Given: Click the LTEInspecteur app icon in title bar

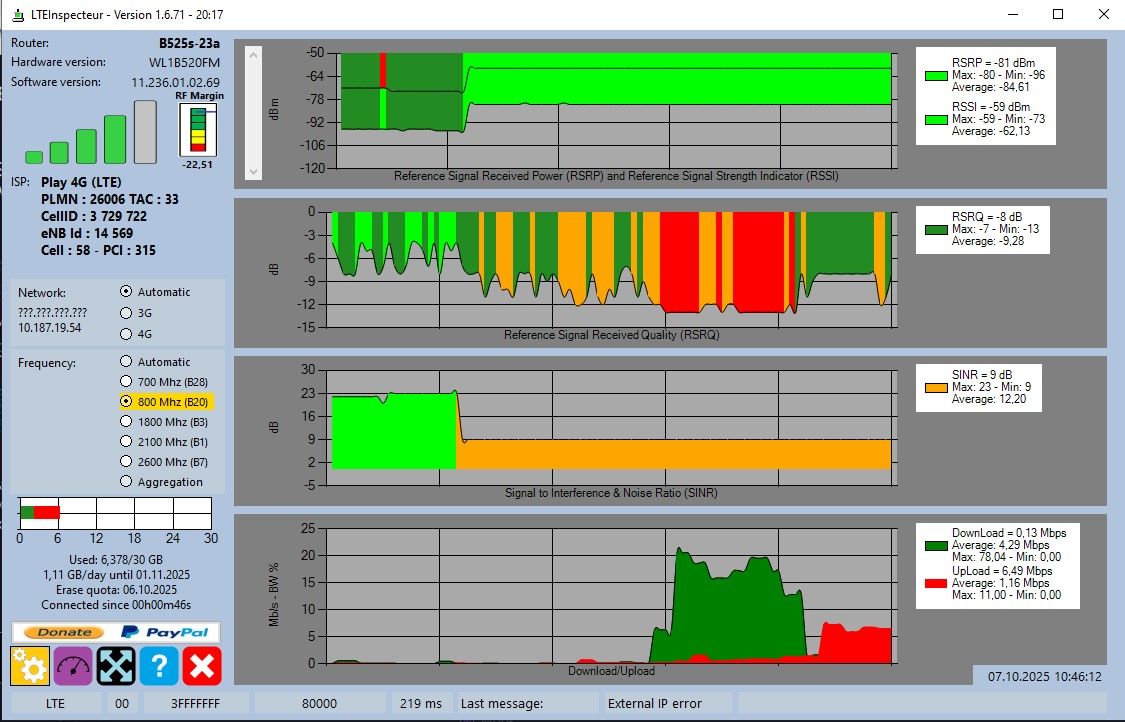Looking at the screenshot, I should 19,14.
